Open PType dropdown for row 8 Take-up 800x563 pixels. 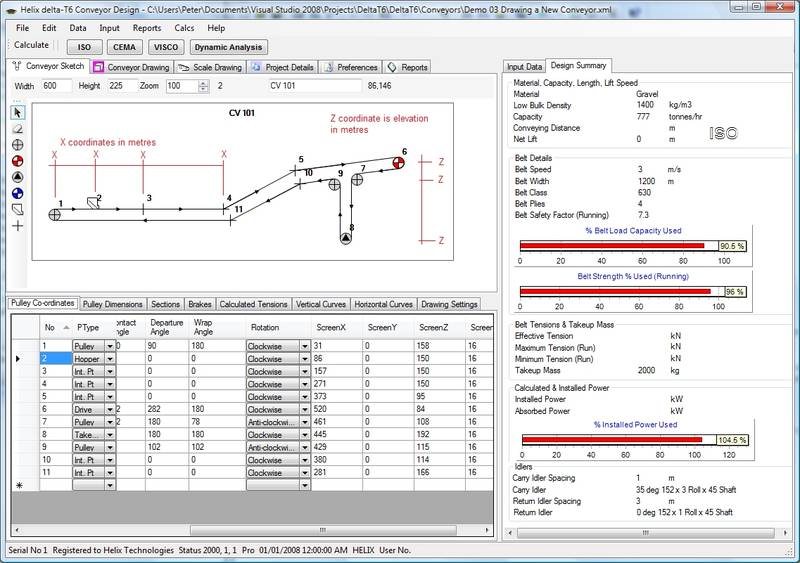[x=110, y=435]
